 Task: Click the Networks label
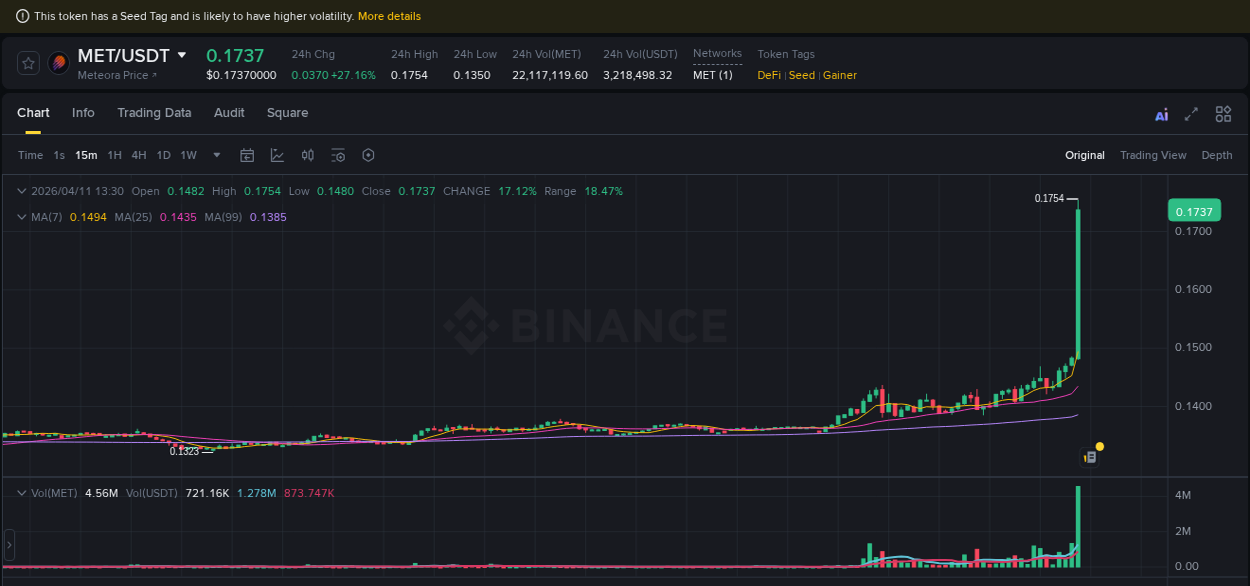coord(717,54)
